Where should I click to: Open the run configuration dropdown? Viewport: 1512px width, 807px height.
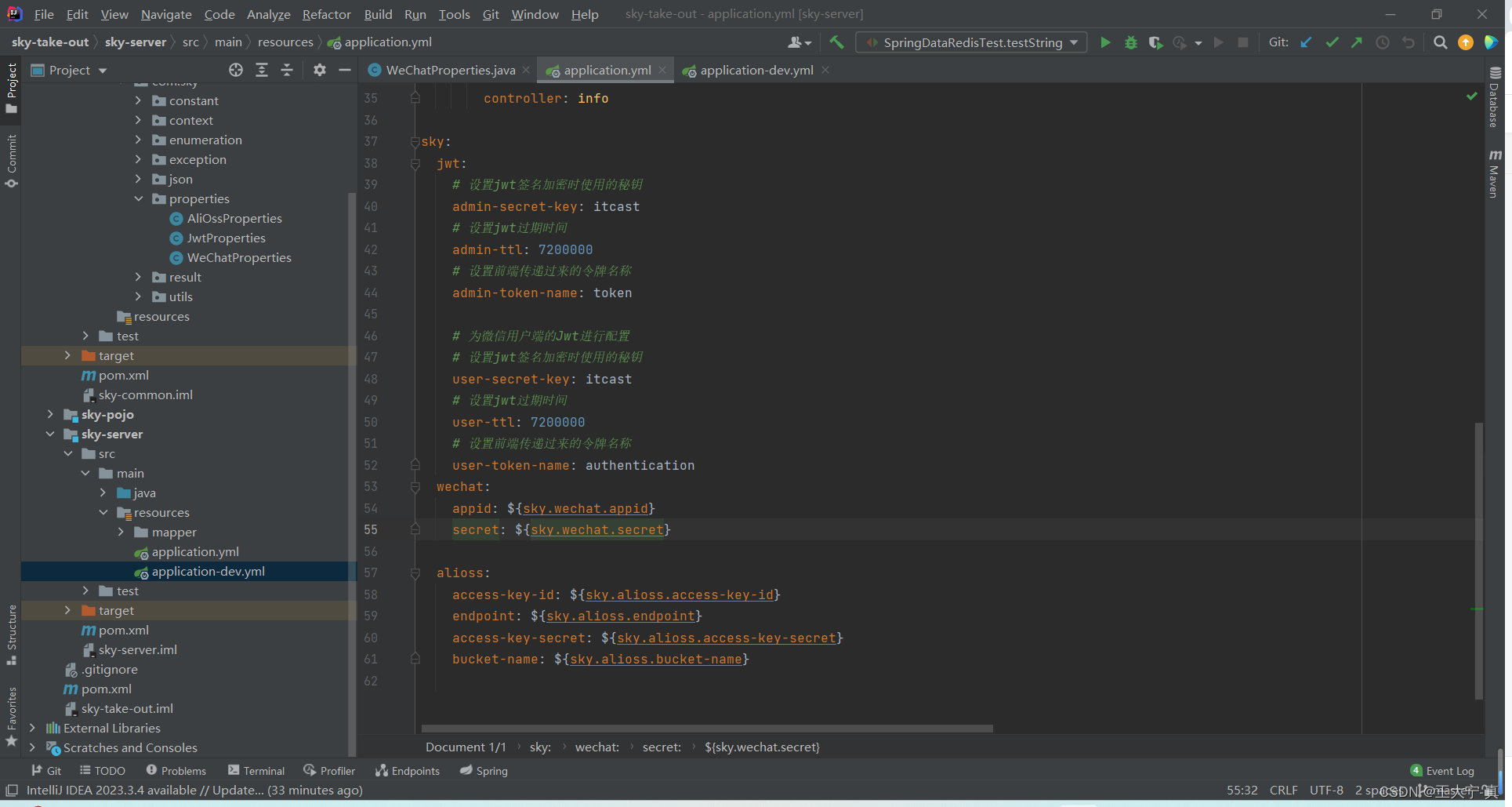pos(972,42)
